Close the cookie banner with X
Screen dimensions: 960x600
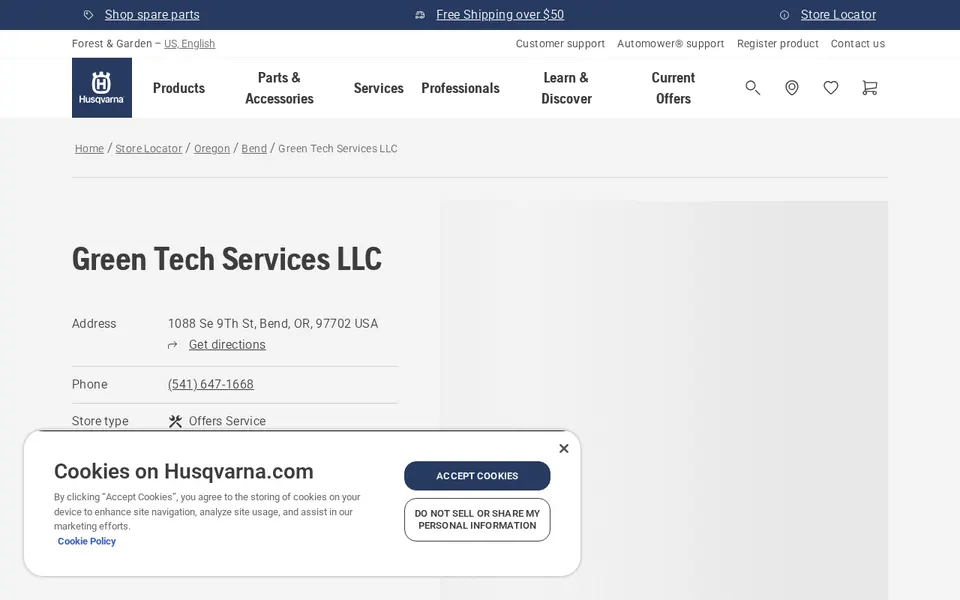click(564, 449)
